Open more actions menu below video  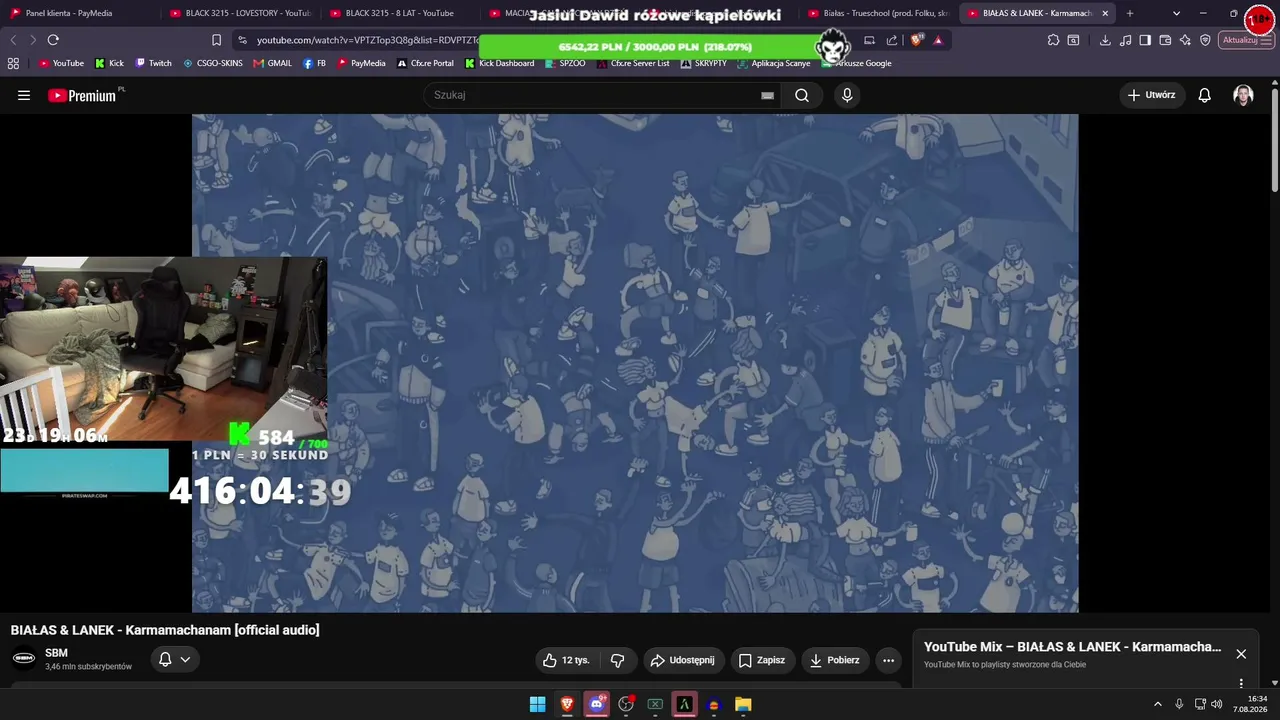tap(888, 660)
